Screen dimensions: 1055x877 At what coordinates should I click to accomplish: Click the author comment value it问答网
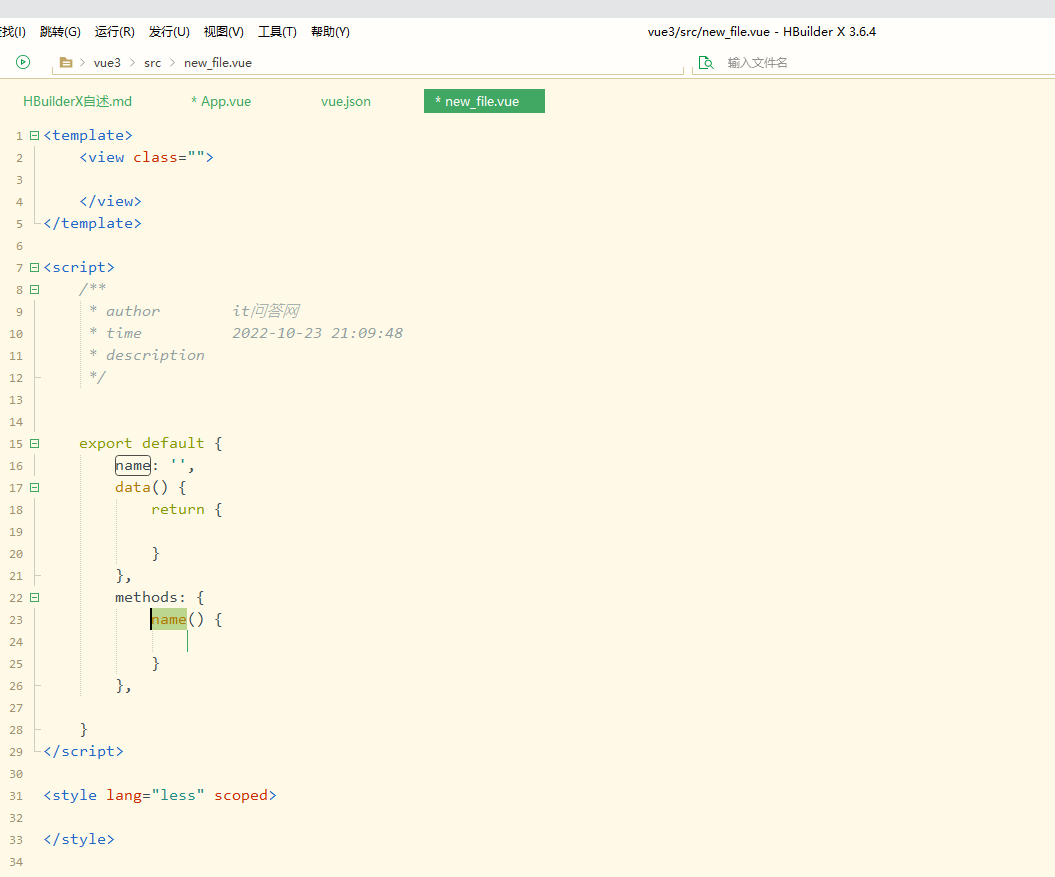pos(266,311)
